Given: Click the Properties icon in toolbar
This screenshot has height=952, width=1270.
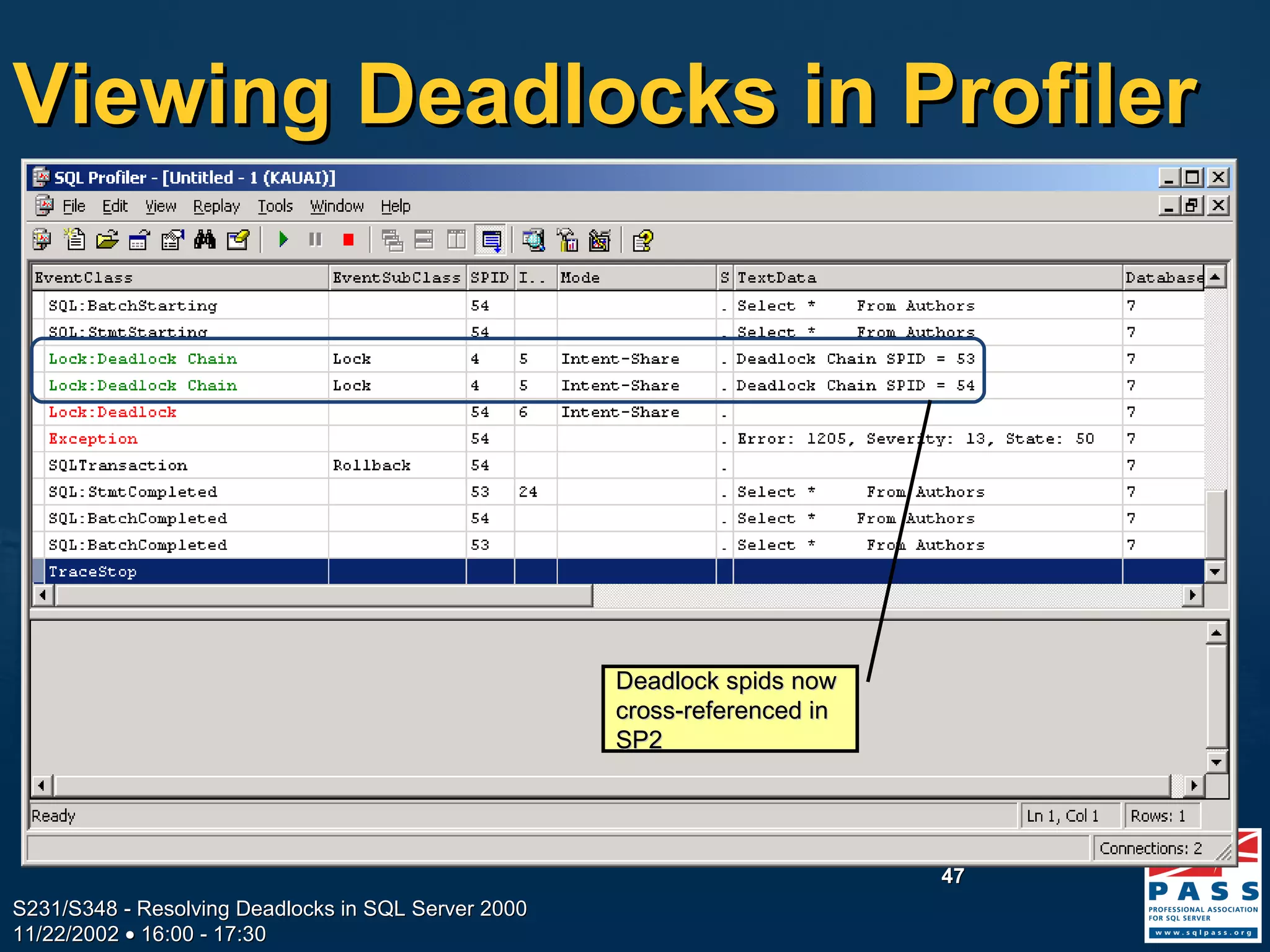Looking at the screenshot, I should click(172, 240).
